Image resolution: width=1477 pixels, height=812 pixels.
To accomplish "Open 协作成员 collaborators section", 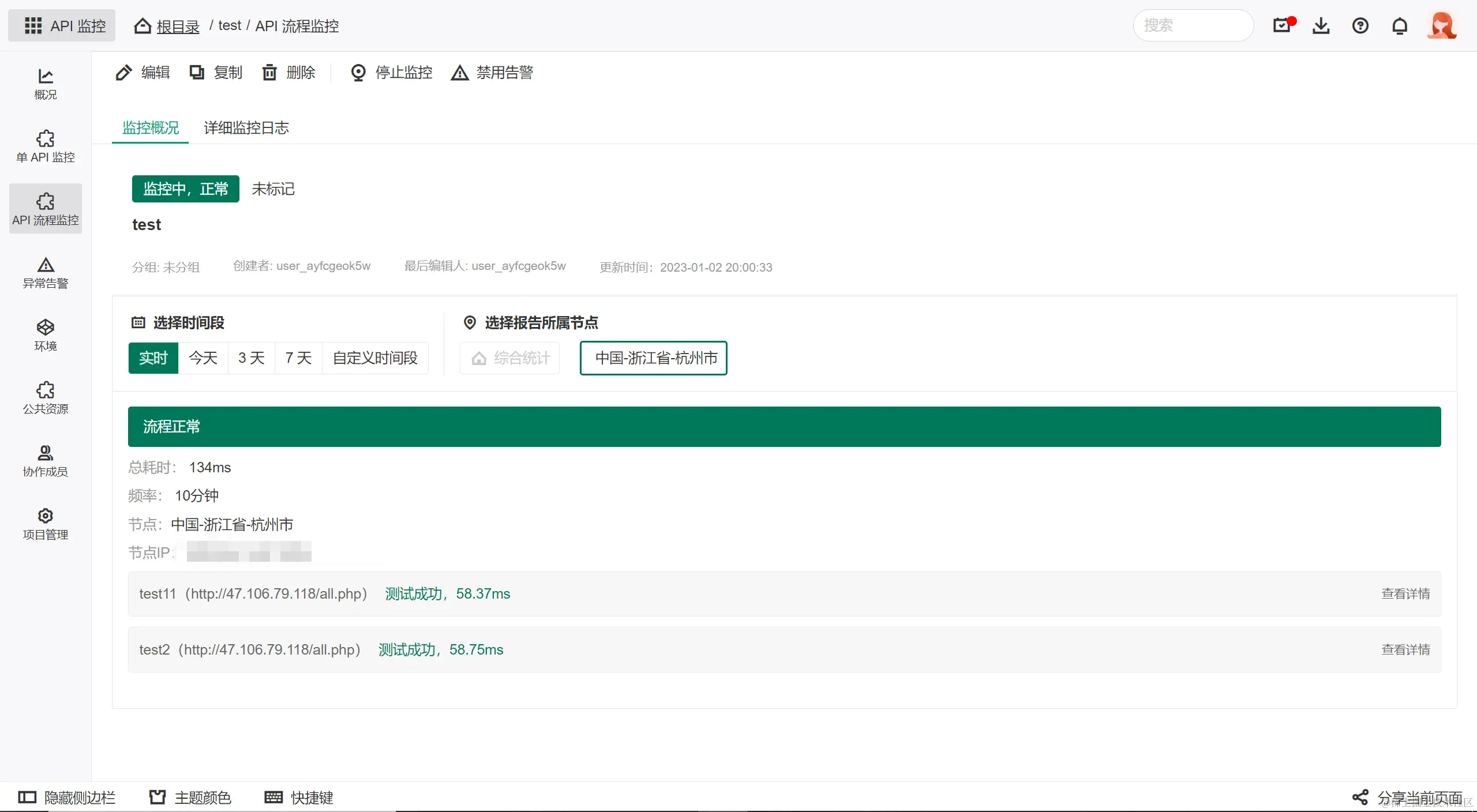I will tap(45, 461).
